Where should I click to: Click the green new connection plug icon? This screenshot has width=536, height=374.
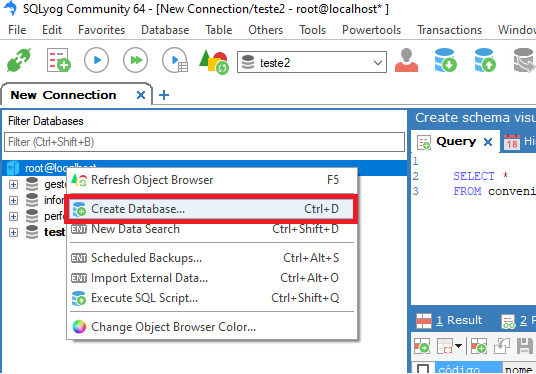coord(19,60)
